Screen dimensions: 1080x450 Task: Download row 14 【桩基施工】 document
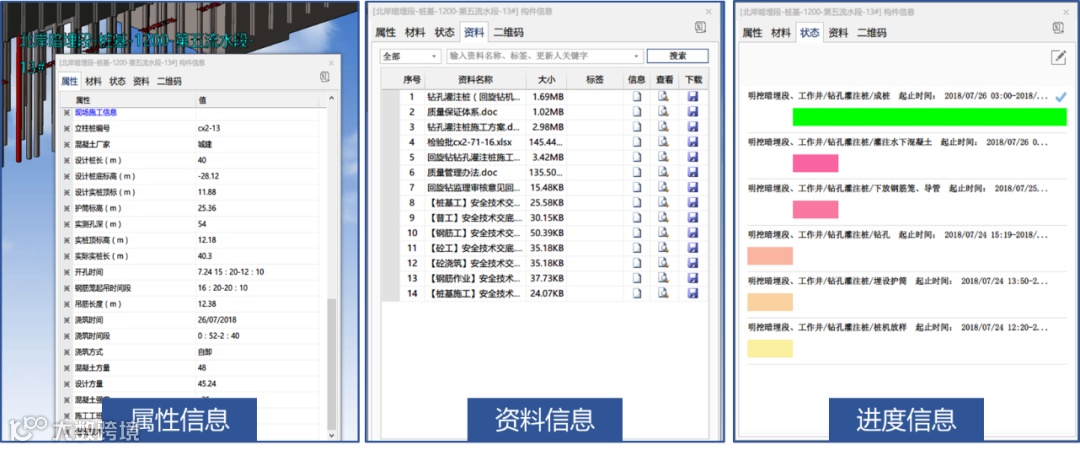pyautogui.click(x=692, y=293)
